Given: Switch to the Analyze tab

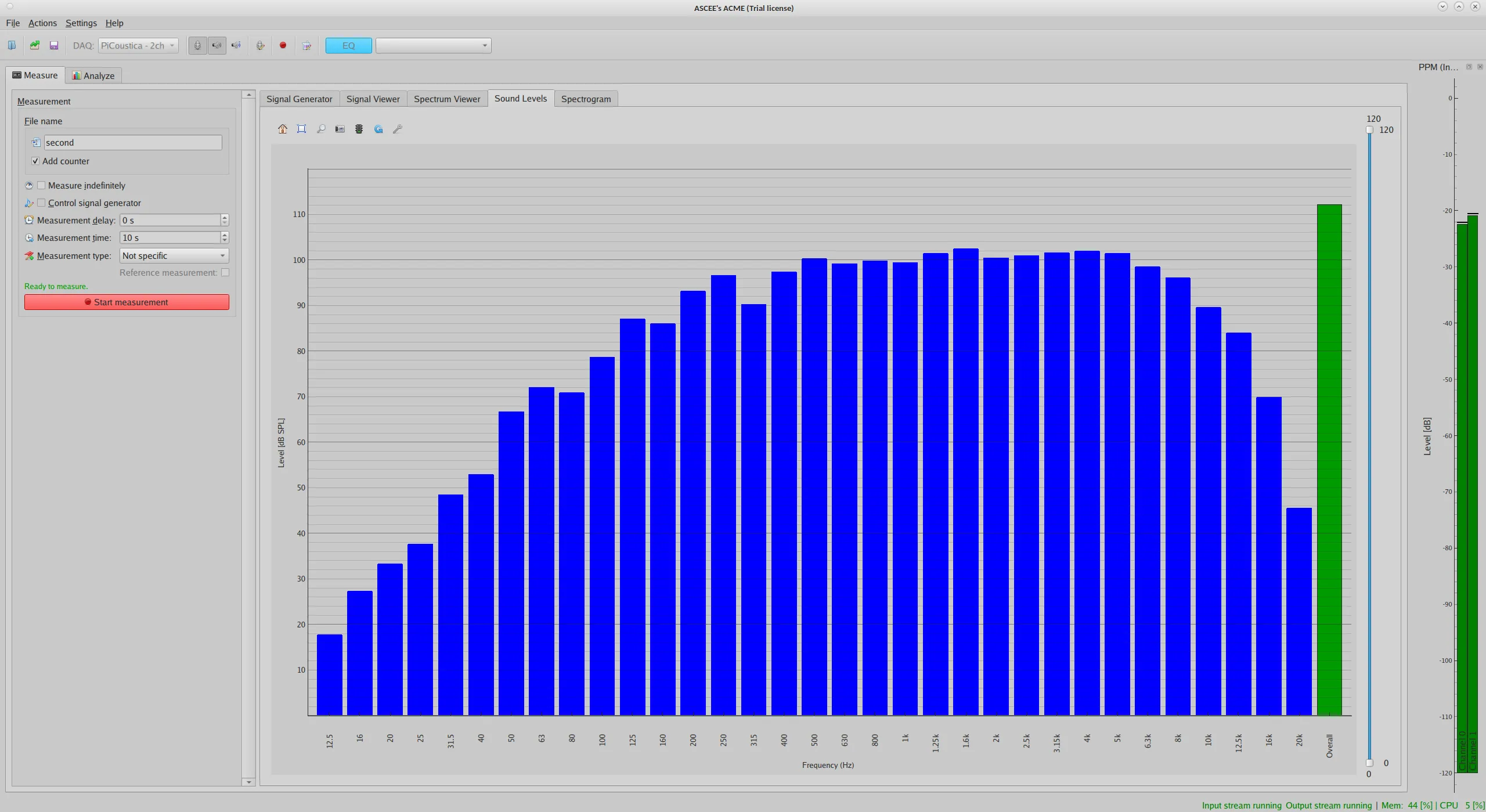Looking at the screenshot, I should click(x=93, y=75).
